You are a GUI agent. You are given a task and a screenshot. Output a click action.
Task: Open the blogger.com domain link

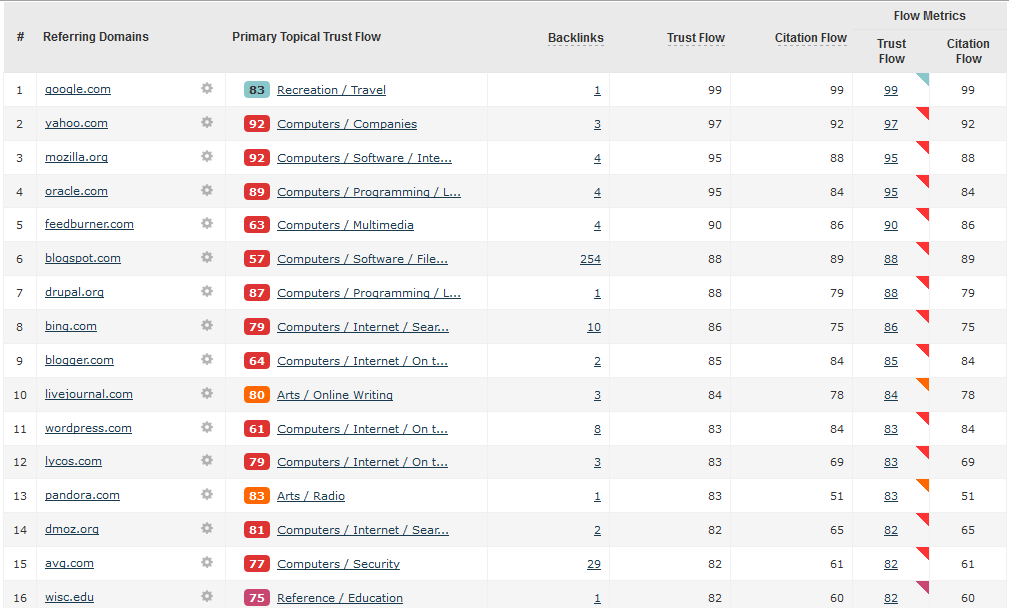tap(79, 360)
